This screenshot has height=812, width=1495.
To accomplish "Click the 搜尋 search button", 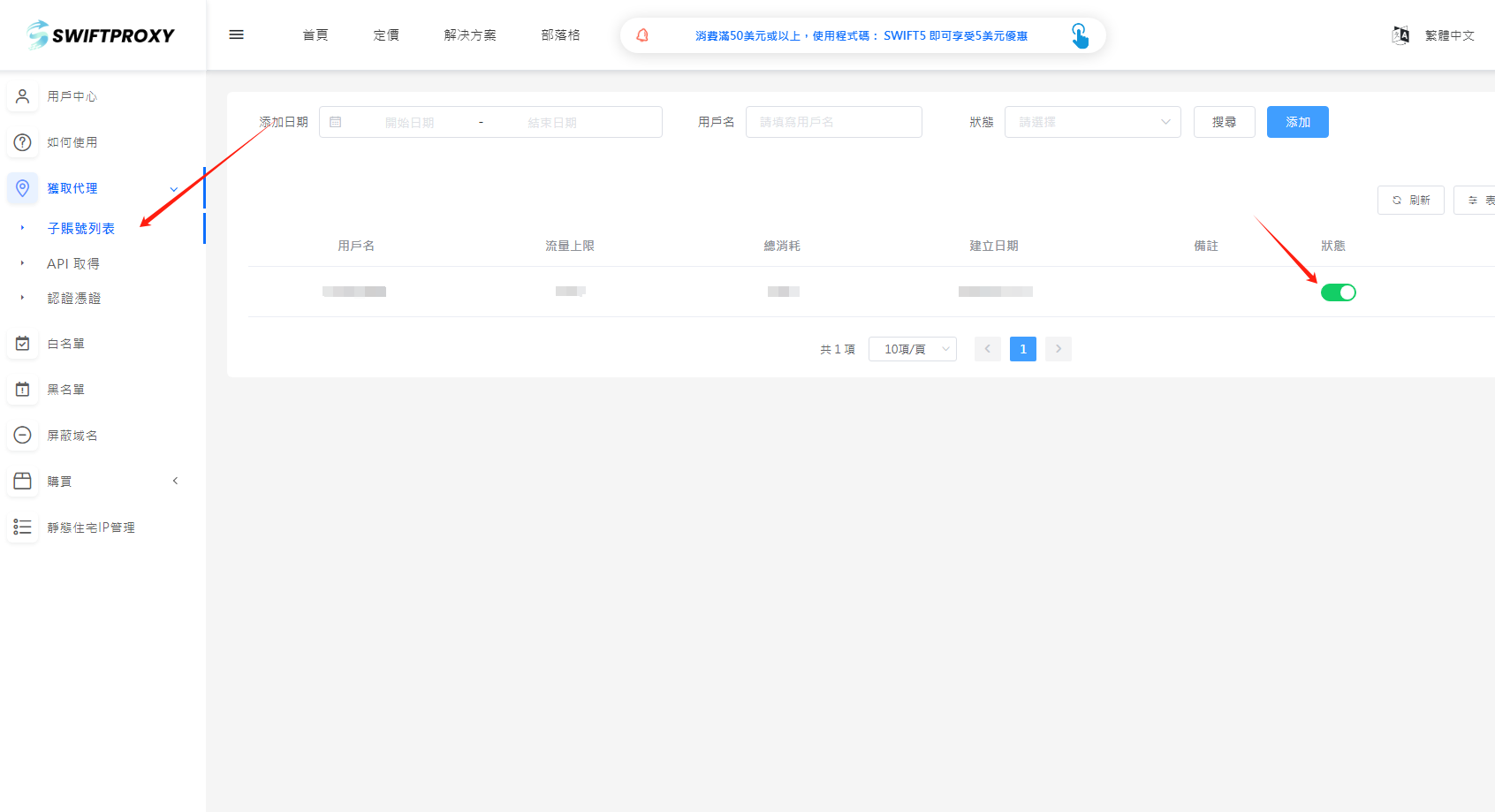I will [x=1224, y=122].
